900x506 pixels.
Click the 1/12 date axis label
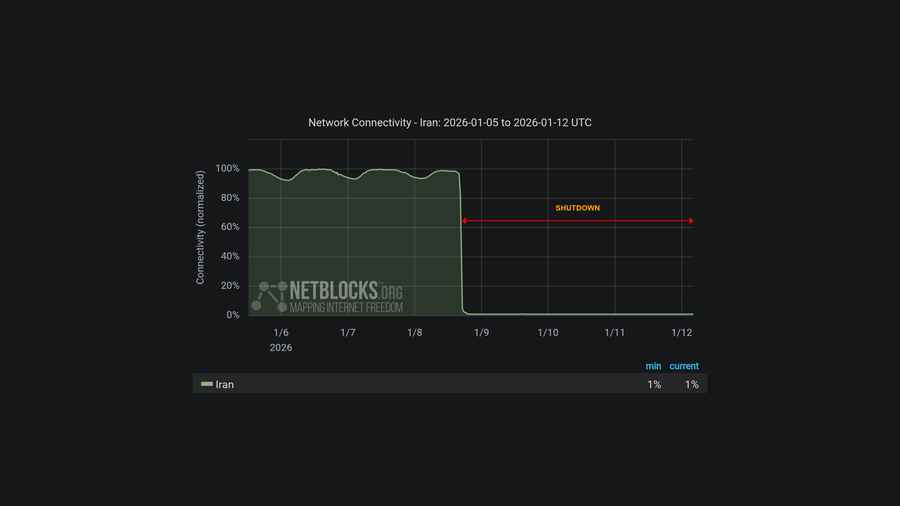tap(682, 332)
